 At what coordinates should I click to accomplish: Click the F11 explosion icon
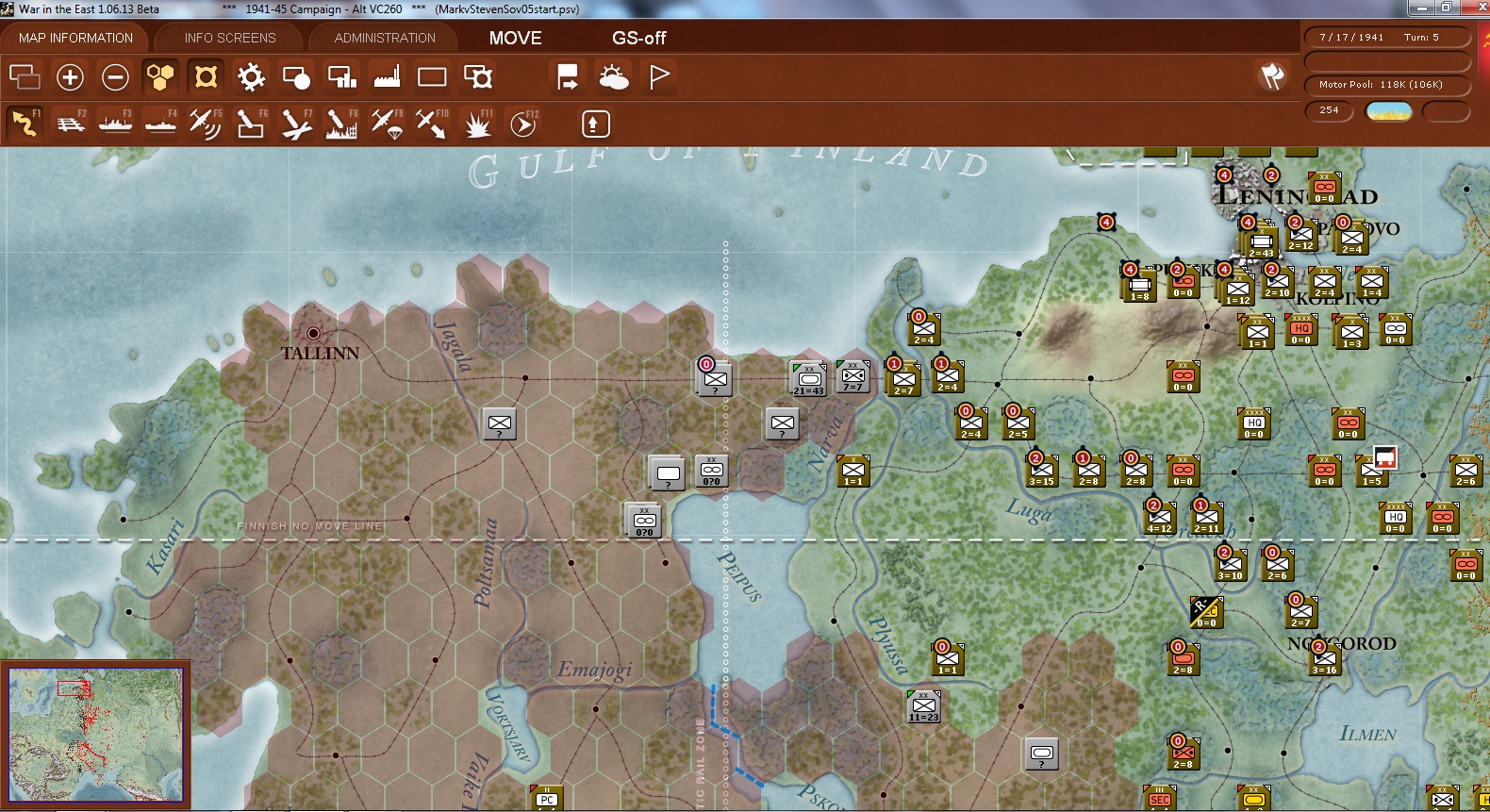477,124
